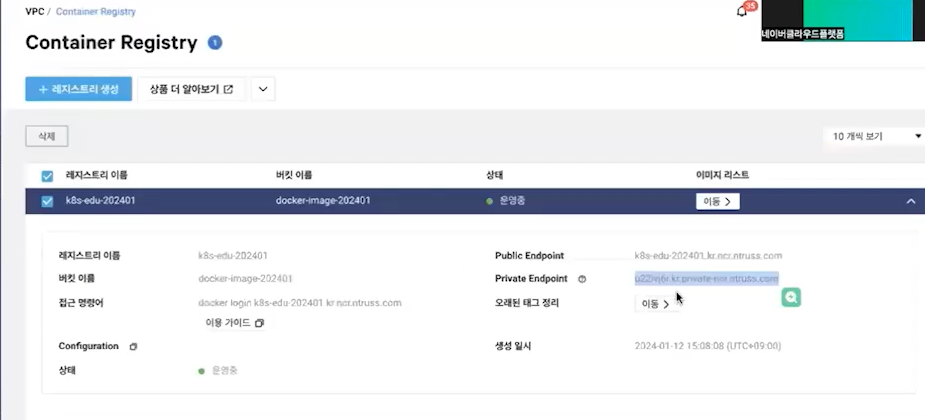Uncheck the k8s-edu-202401 row checkbox
Viewport: 925px width, 420px height.
(47, 201)
